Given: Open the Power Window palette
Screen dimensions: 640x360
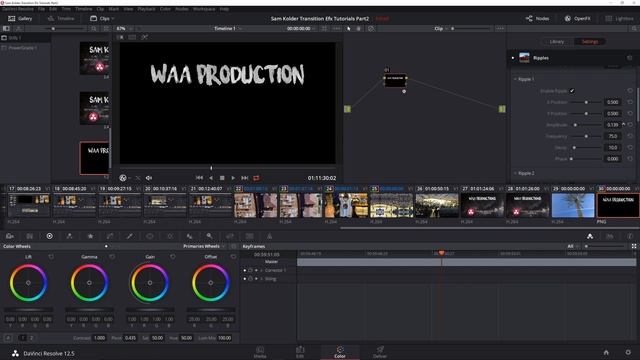Looking at the screenshot, I should pyautogui.click(x=150, y=236).
